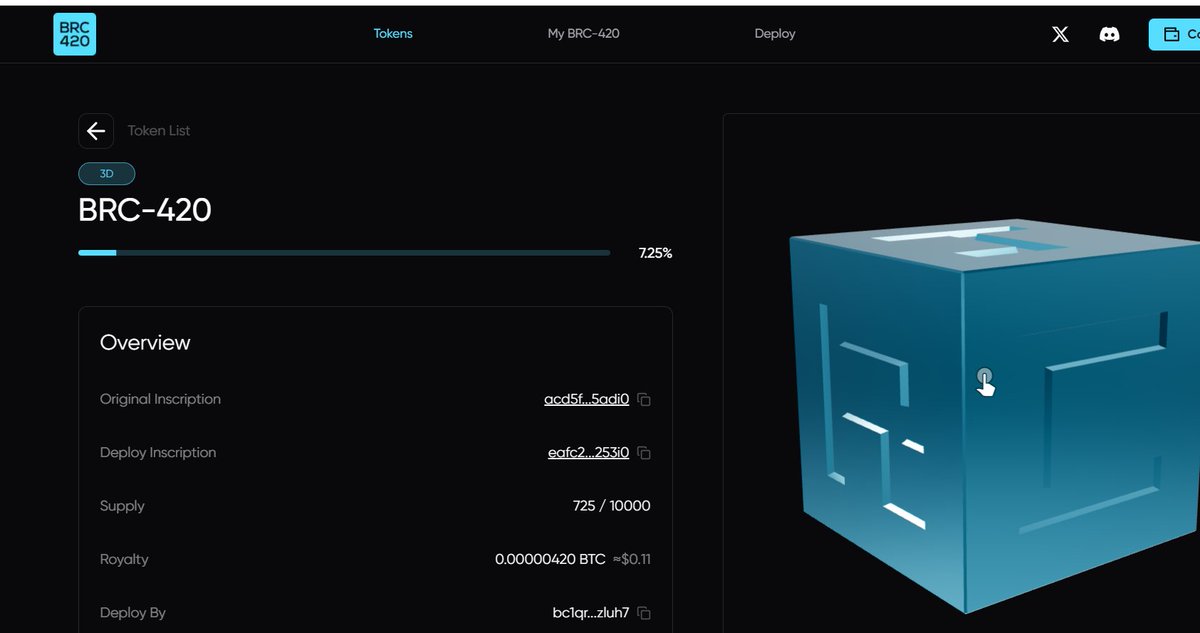Select the Royalty label

[x=124, y=559]
